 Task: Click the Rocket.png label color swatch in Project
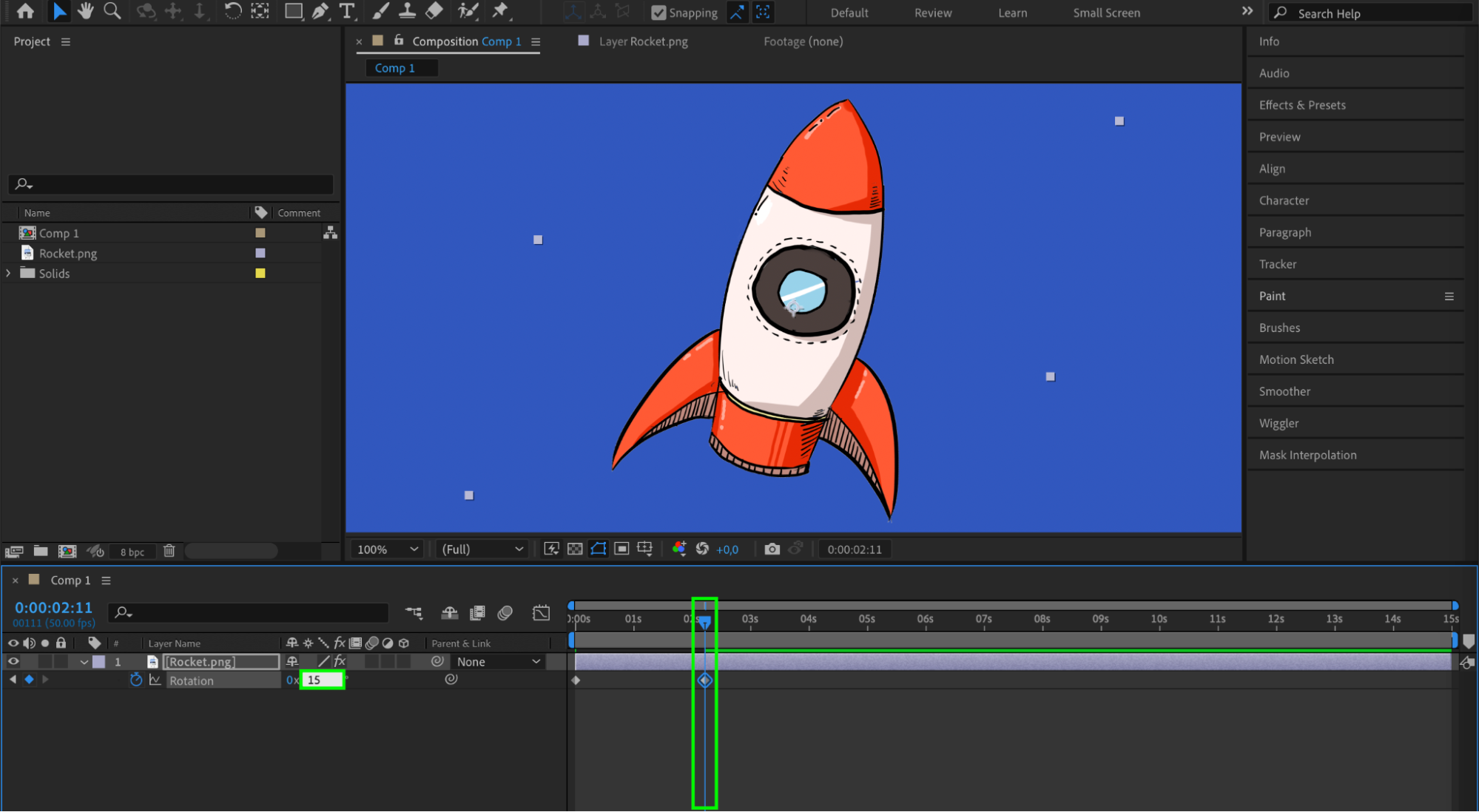click(260, 253)
